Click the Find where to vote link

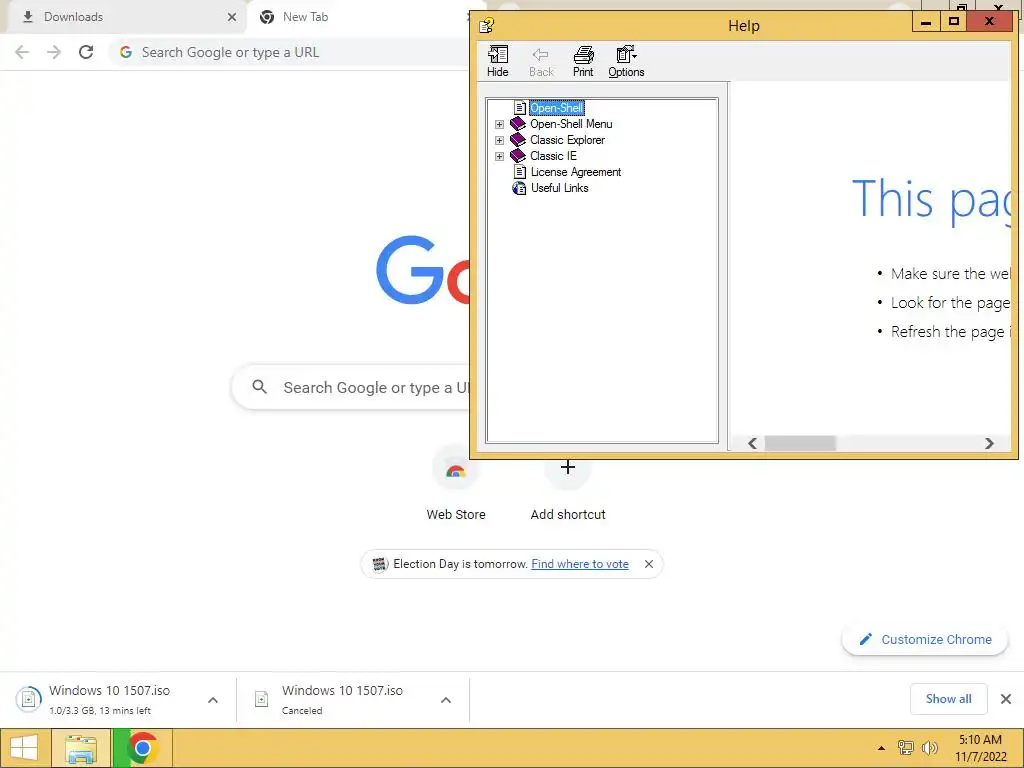(580, 564)
